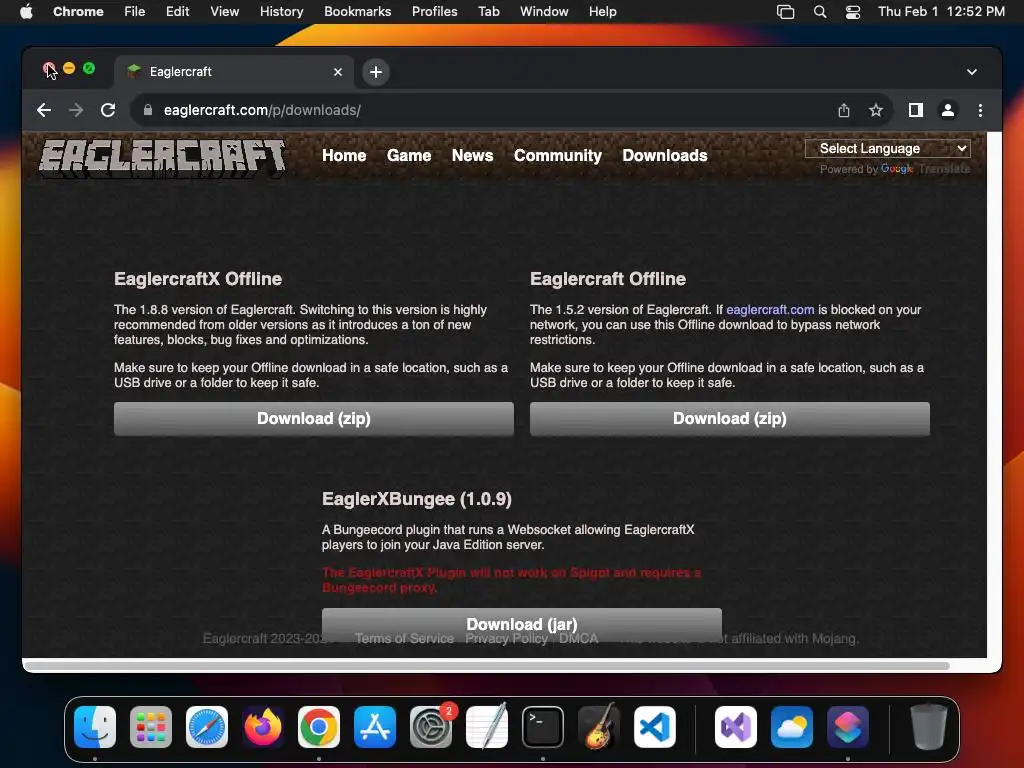Open System Settings from the Dock

(431, 727)
